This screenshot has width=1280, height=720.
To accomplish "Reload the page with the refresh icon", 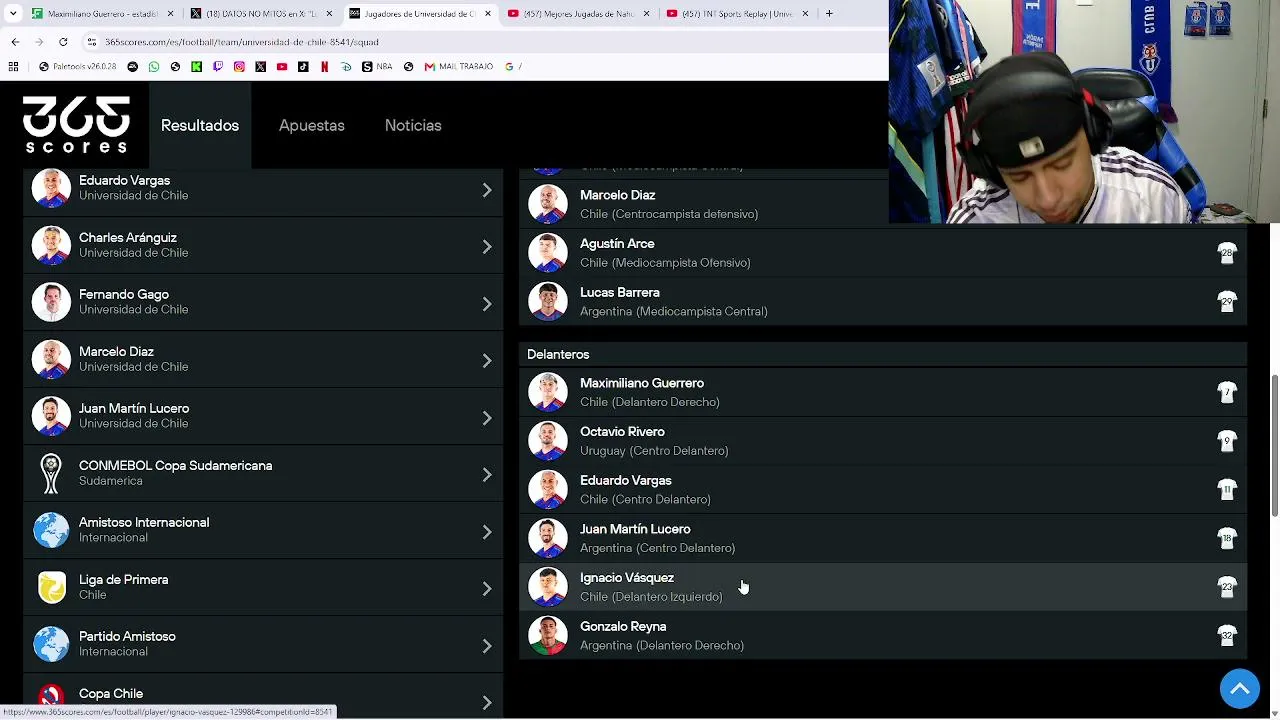I will (63, 42).
